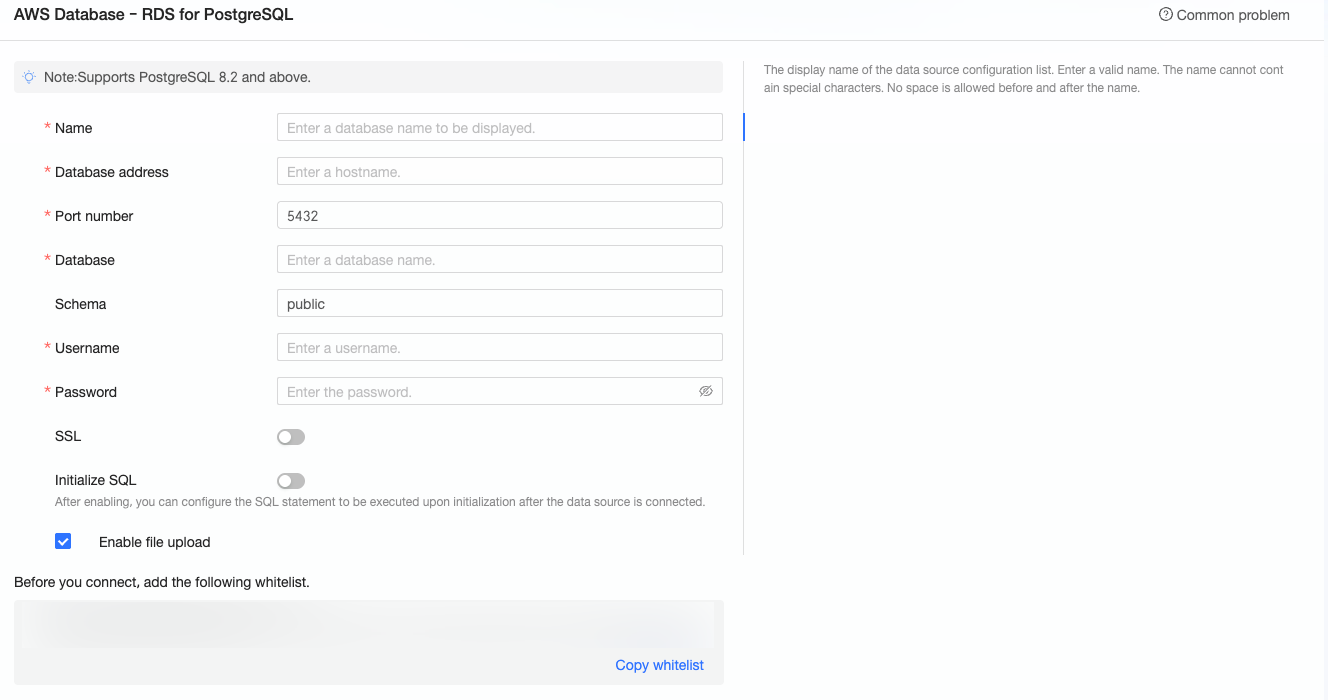Screen dimensions: 1328x700
Task: Turn on Initialize SQL switch
Action: (x=291, y=481)
